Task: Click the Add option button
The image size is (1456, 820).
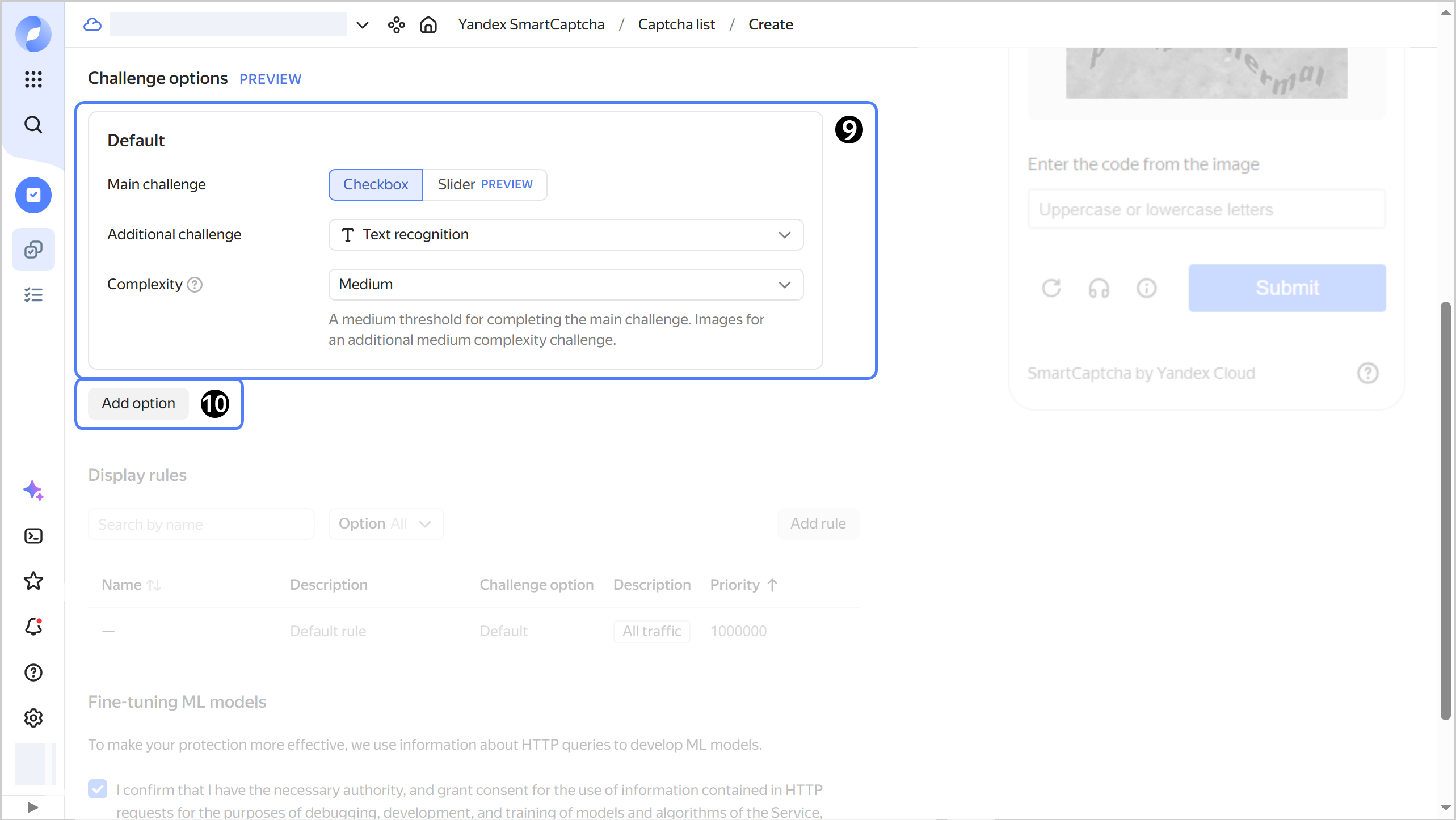Action: [x=138, y=404]
